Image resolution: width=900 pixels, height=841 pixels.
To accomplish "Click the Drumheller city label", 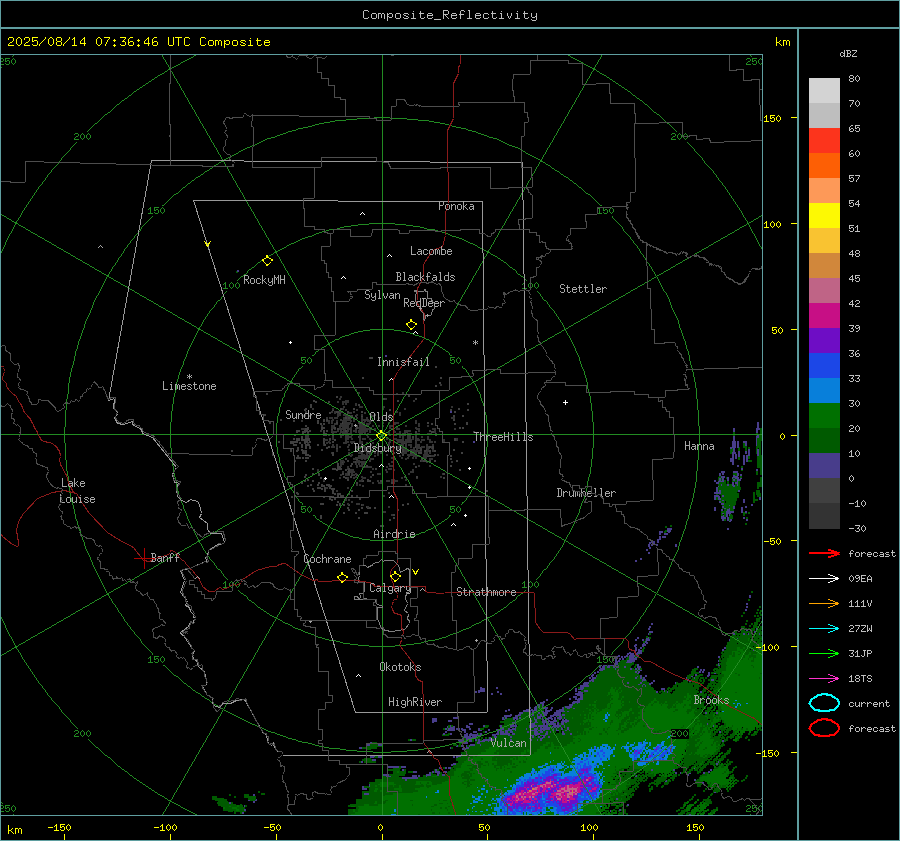I will 586,493.
